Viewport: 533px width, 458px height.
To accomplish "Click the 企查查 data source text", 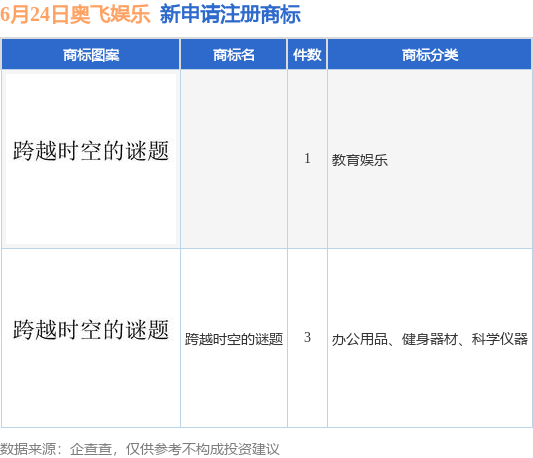I will [91, 449].
